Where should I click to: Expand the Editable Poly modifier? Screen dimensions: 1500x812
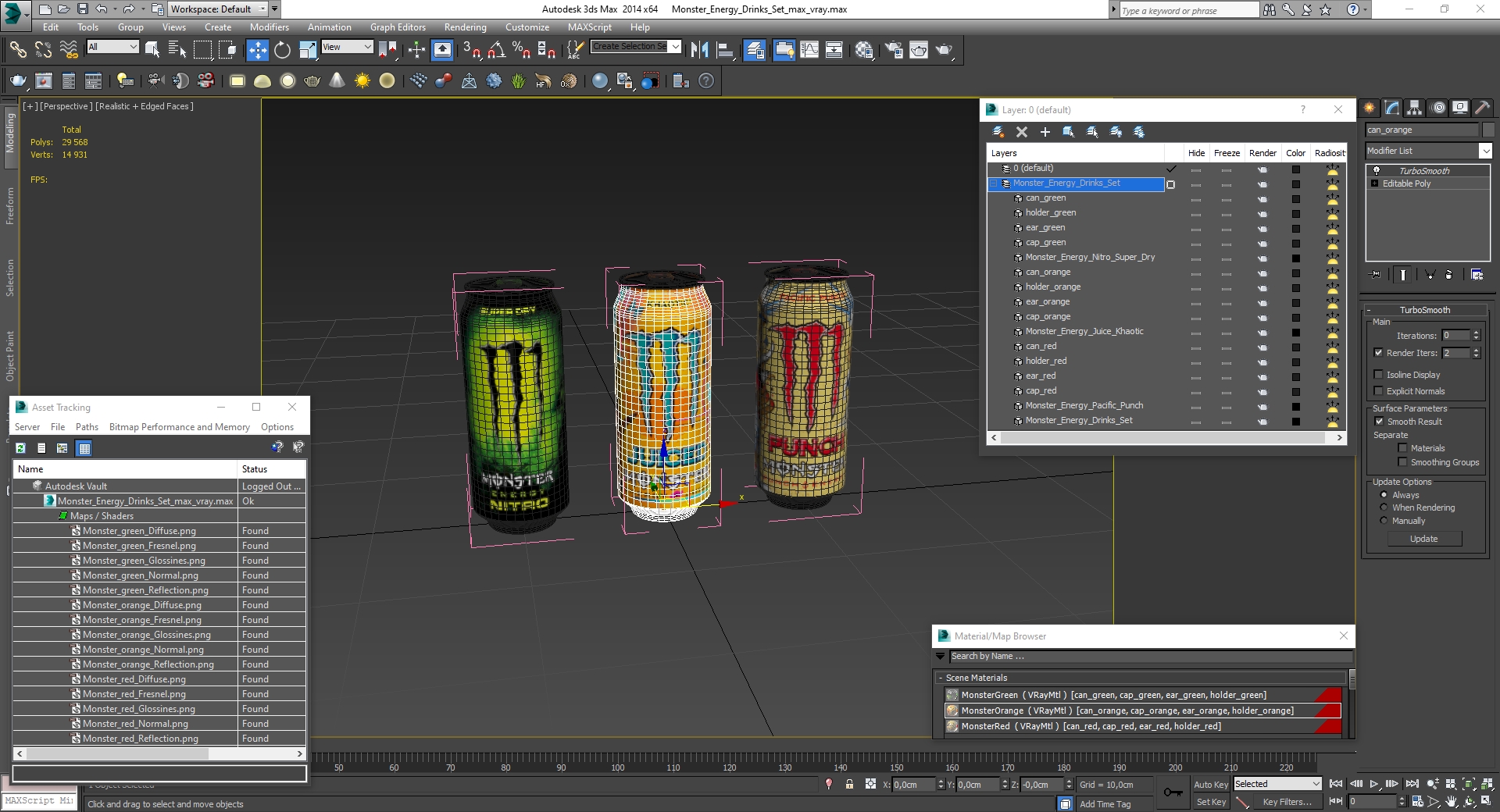click(x=1375, y=183)
